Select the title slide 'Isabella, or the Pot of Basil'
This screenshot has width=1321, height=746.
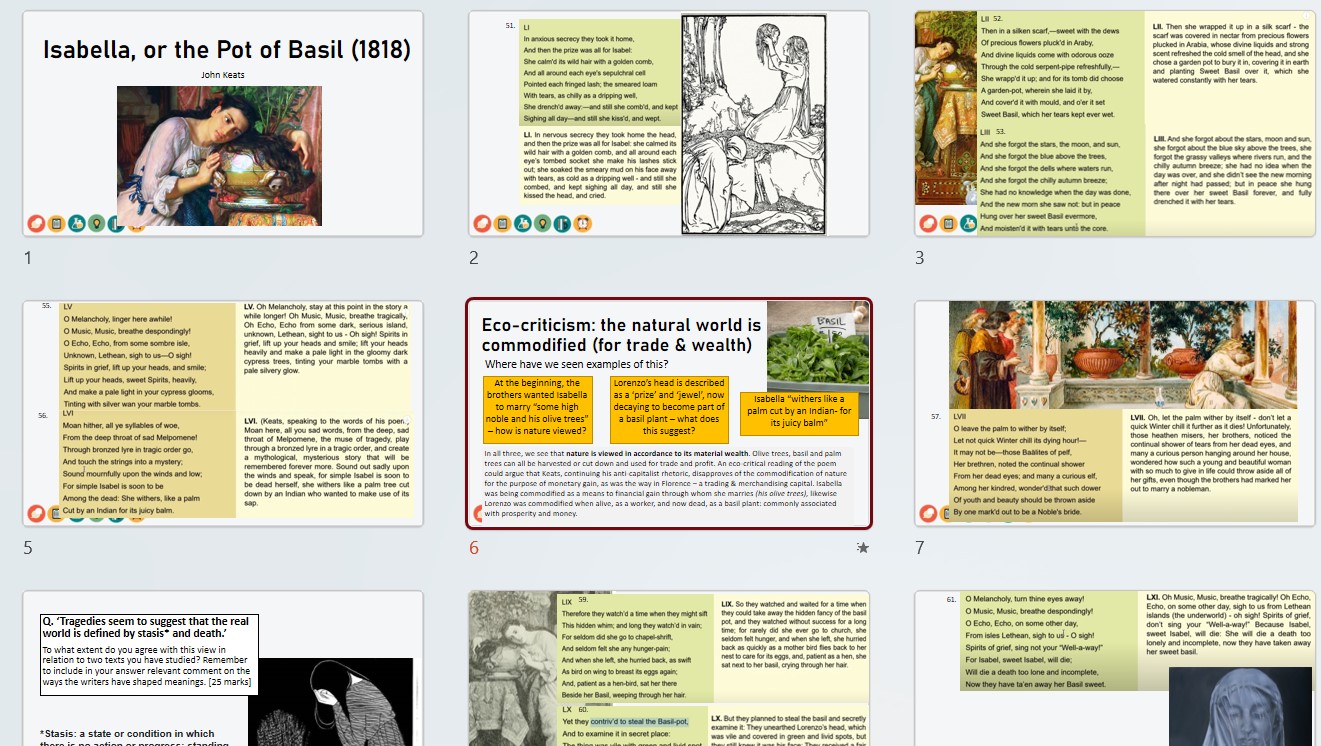tap(223, 124)
